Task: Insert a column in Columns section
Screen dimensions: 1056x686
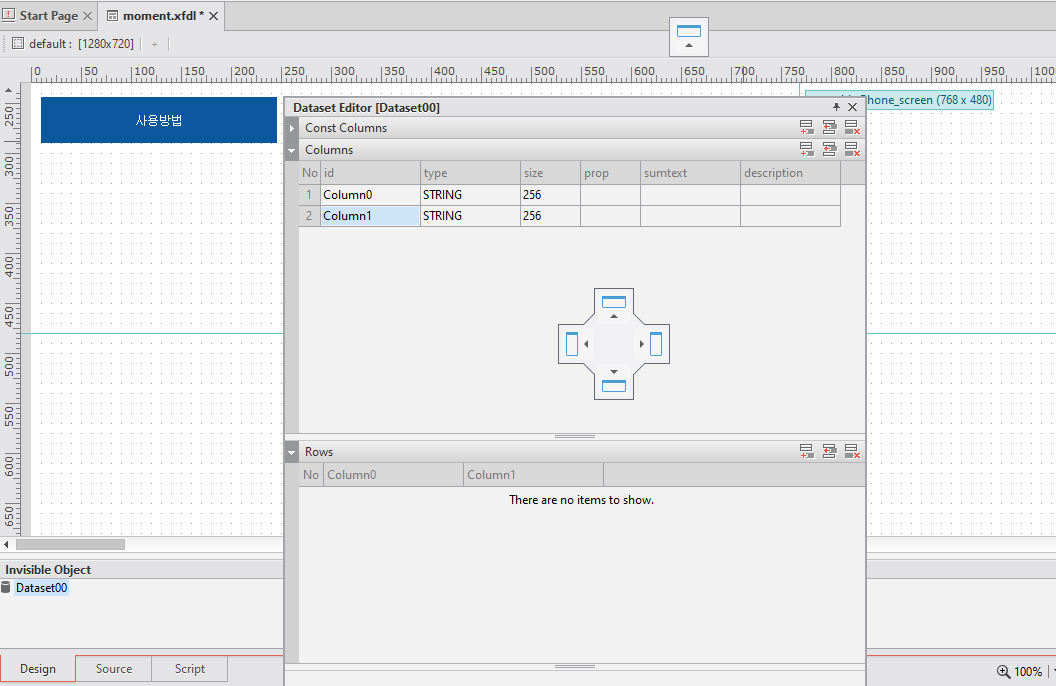Action: 829,150
